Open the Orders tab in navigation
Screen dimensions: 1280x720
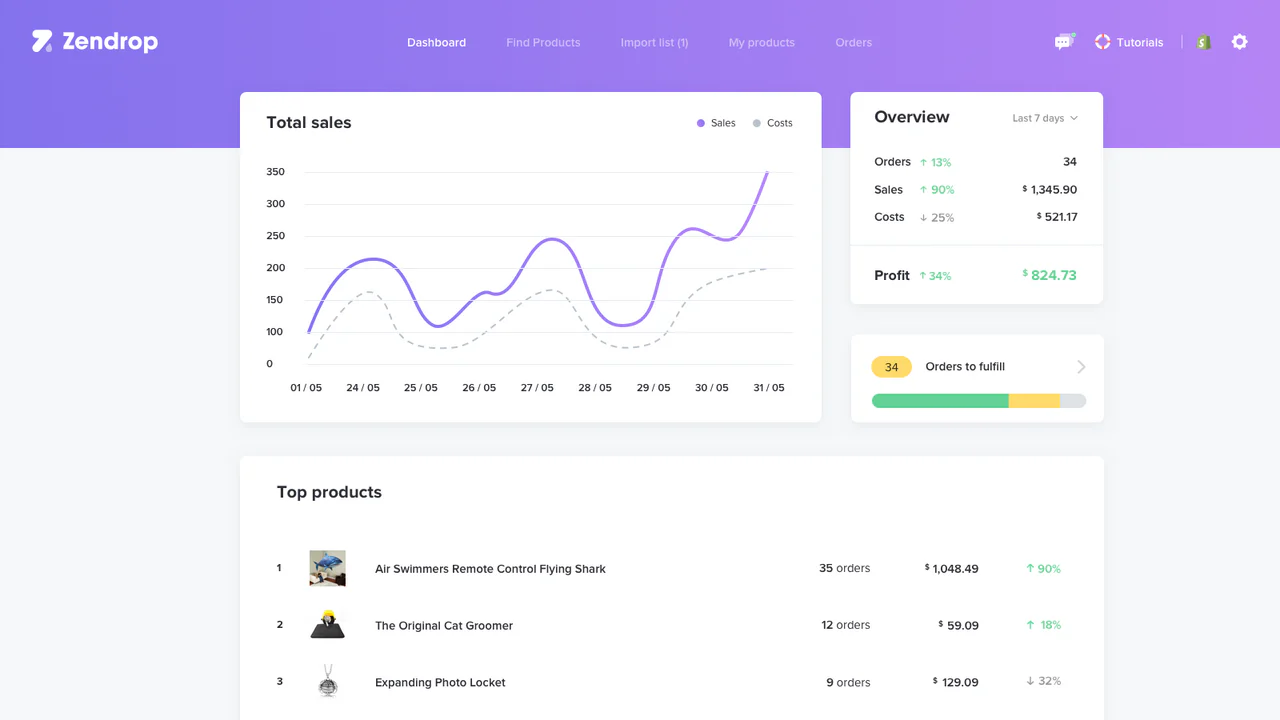click(853, 43)
